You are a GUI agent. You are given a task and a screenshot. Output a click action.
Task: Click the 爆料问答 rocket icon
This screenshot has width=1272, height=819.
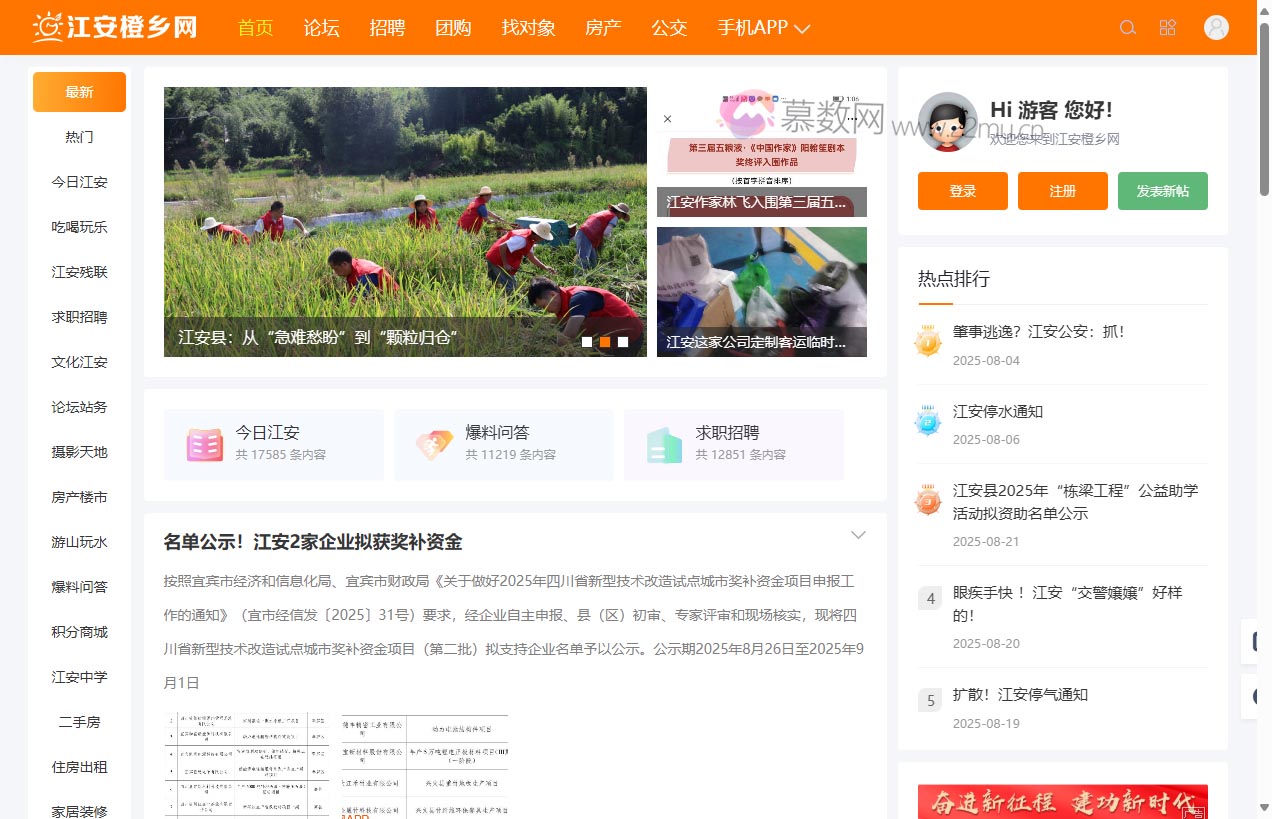[x=434, y=444]
